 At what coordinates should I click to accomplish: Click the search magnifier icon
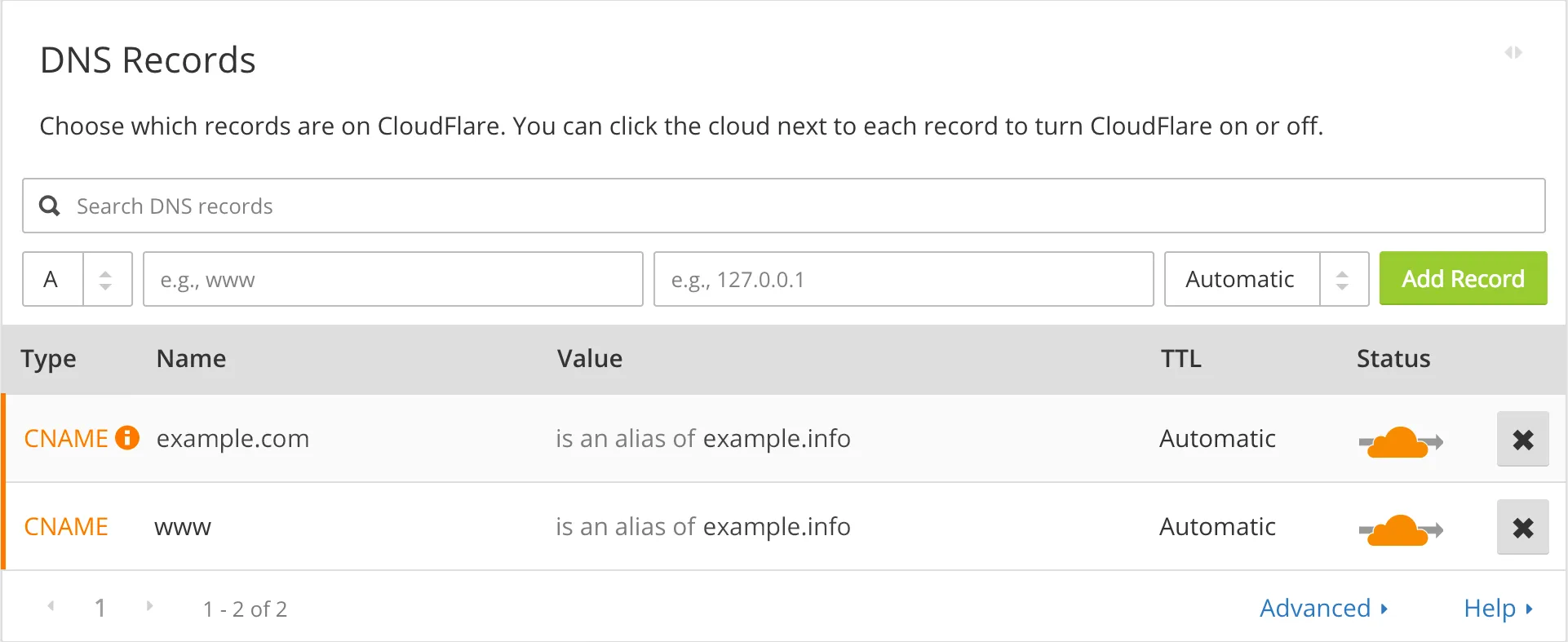50,206
